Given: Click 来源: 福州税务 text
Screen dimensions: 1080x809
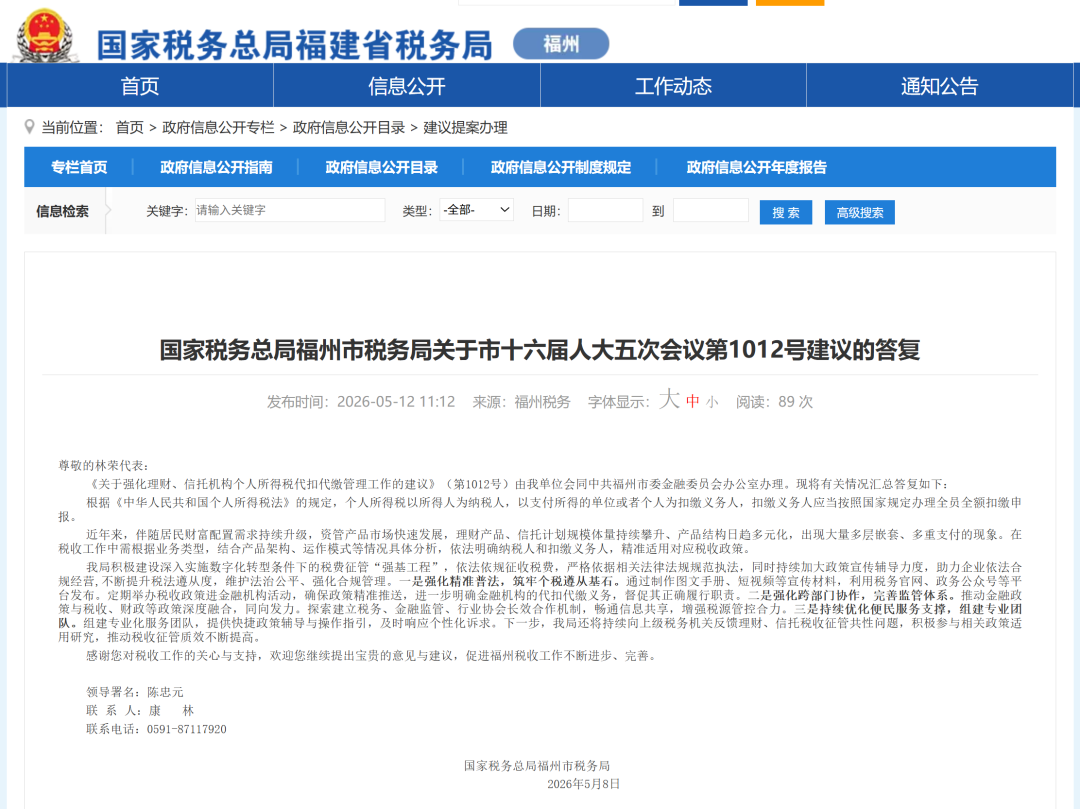Looking at the screenshot, I should [521, 402].
